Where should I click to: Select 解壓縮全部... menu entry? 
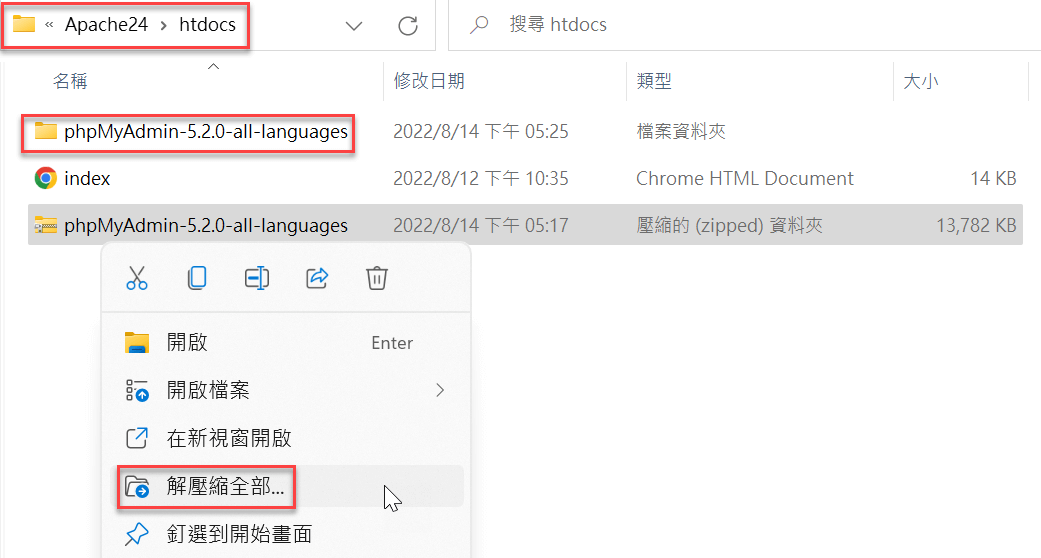coord(285,486)
